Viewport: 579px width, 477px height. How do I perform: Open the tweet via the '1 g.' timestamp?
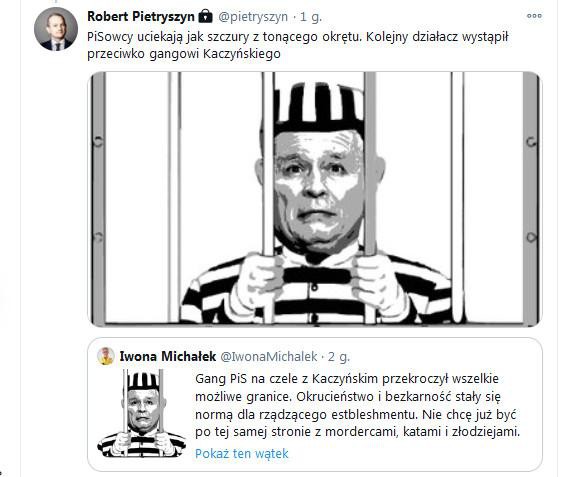click(311, 17)
